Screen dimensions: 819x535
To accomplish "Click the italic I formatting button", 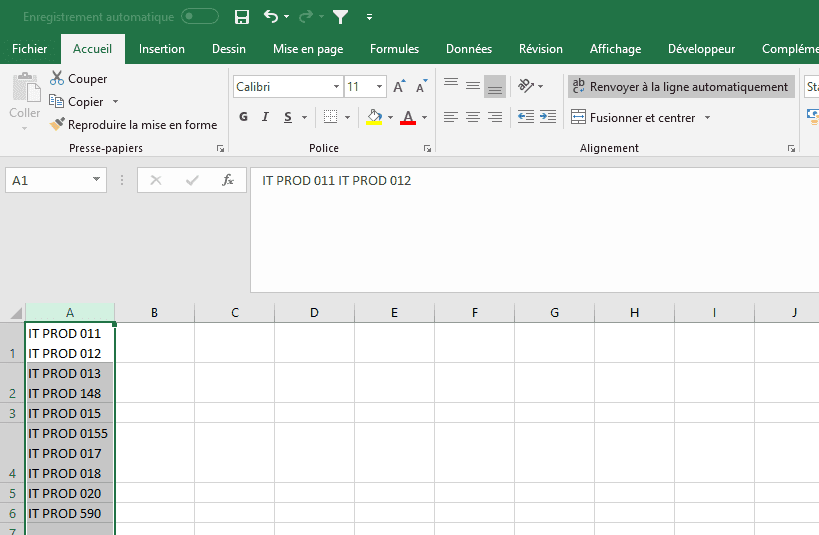I will 265,118.
